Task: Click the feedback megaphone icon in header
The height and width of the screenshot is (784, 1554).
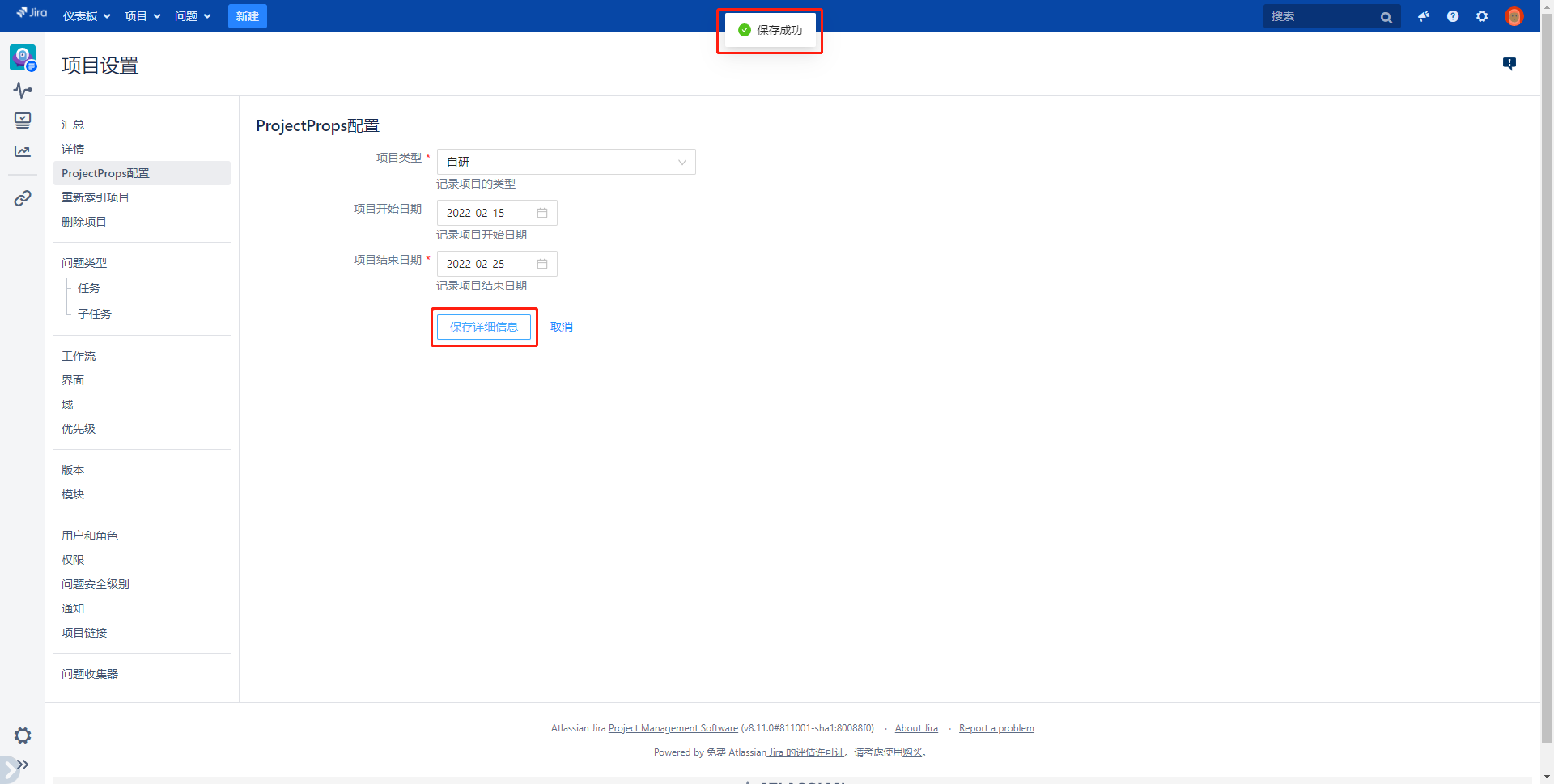Action: tap(1424, 16)
